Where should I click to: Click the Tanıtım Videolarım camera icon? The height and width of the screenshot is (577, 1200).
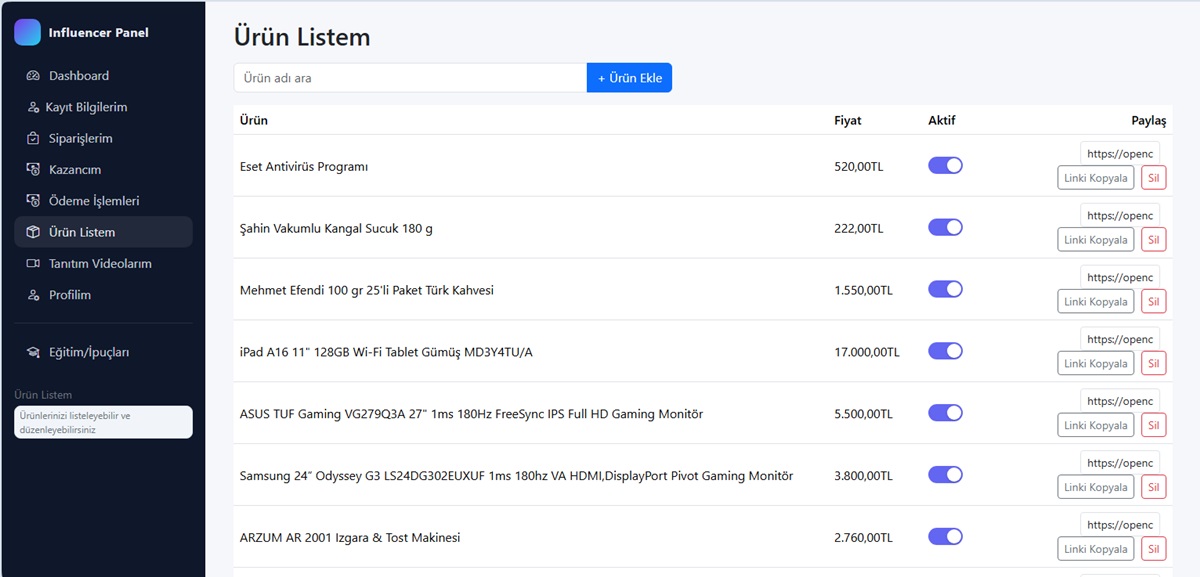click(33, 264)
